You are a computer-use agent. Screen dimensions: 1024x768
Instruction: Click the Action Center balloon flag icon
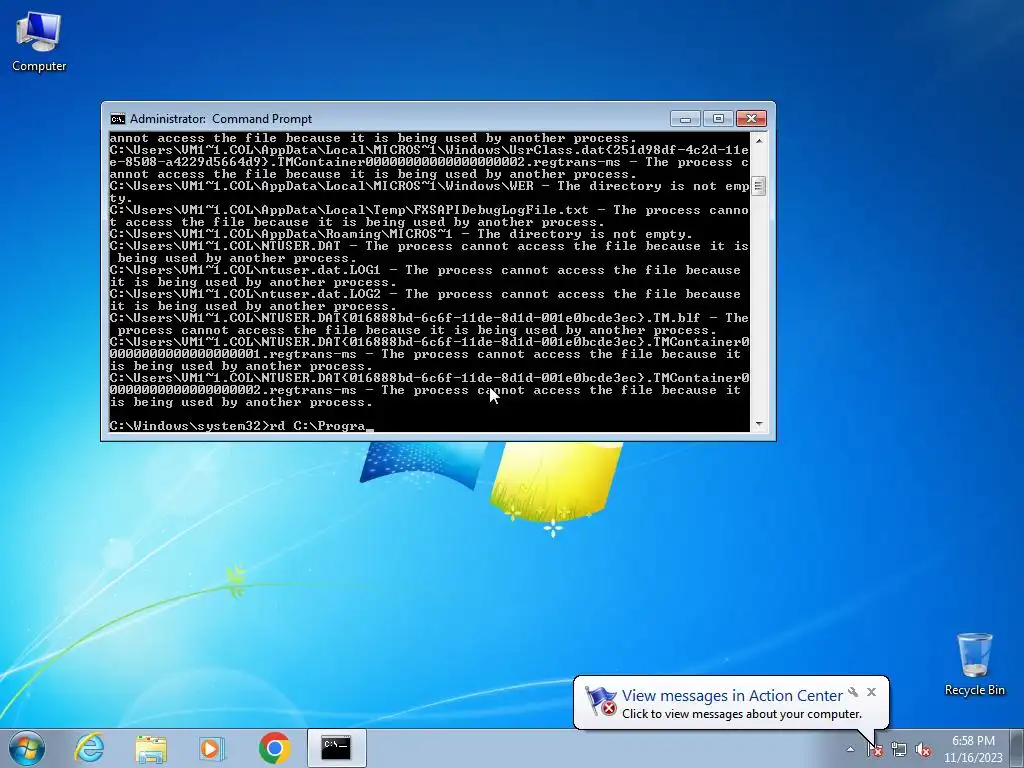[x=600, y=701]
